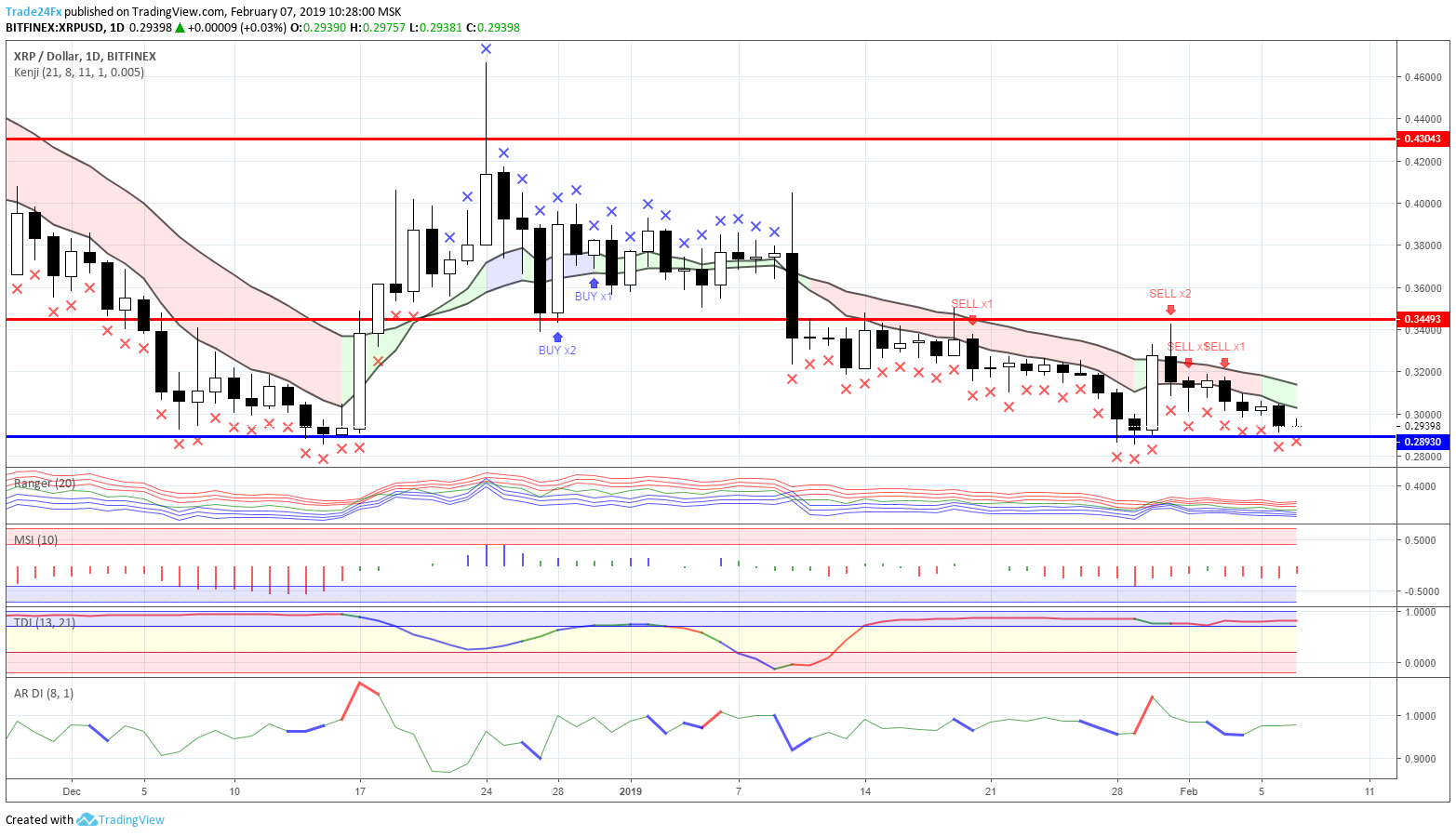Open the Trade24Fx author link
The height and width of the screenshot is (836, 1456).
pos(33,12)
